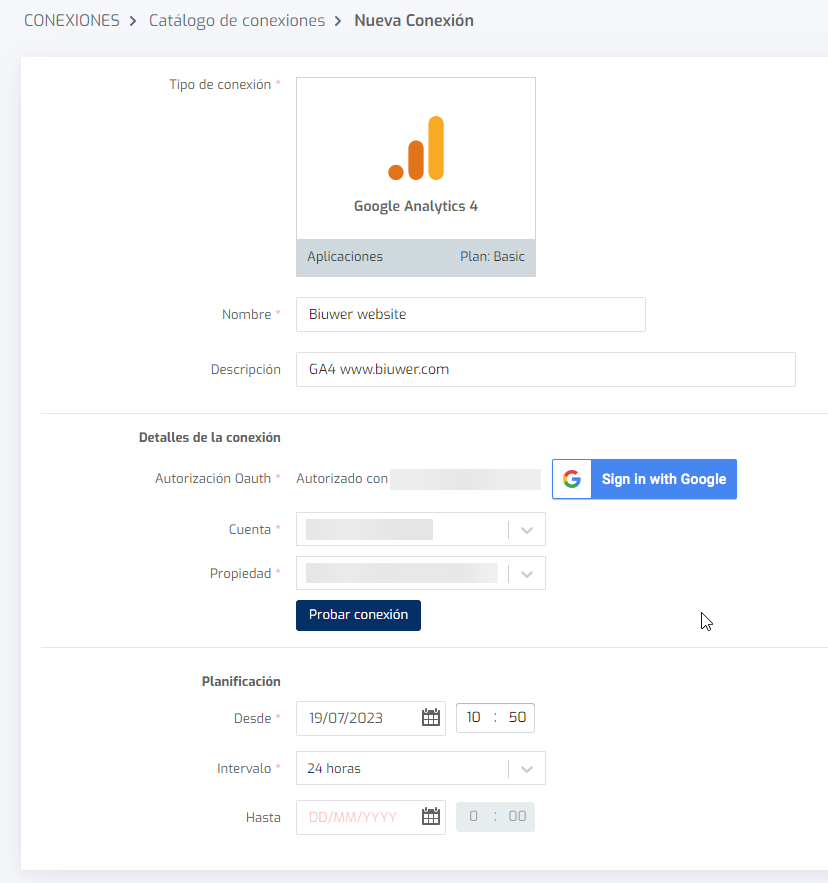Click the Plan: Basic label
The height and width of the screenshot is (883, 828).
(492, 257)
